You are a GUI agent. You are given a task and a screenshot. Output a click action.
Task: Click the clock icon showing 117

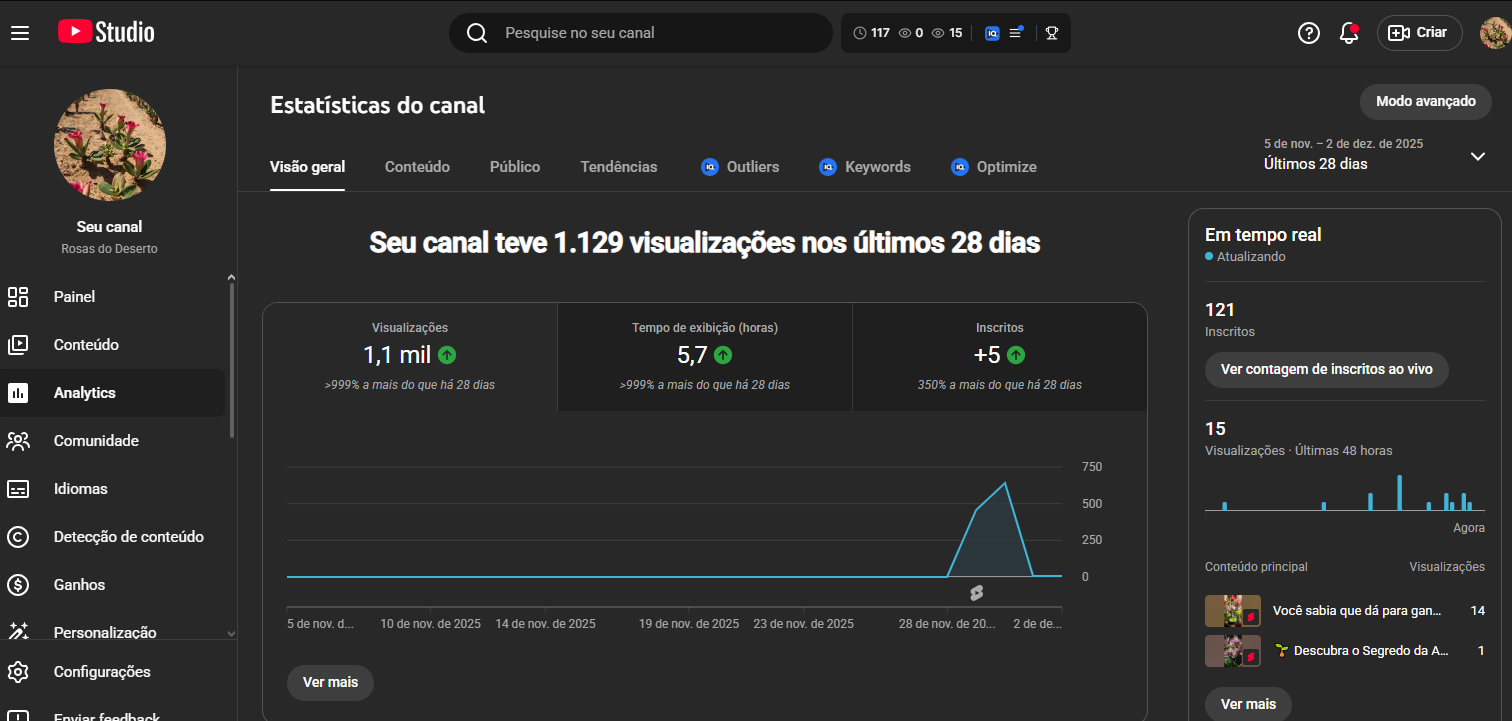point(860,33)
